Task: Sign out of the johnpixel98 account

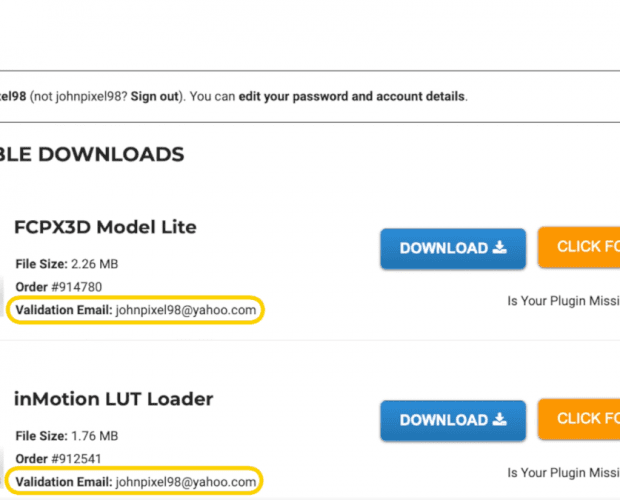Action: point(155,96)
